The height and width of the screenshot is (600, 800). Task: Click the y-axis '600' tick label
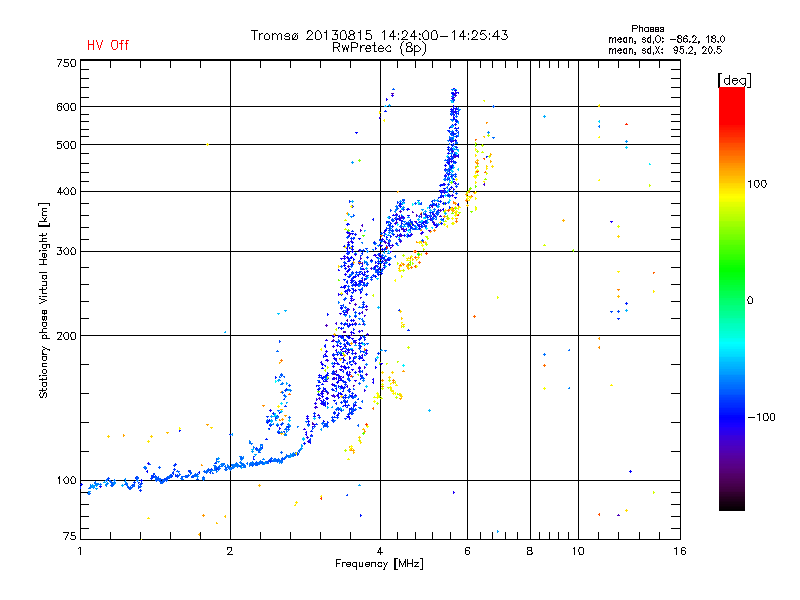click(66, 107)
